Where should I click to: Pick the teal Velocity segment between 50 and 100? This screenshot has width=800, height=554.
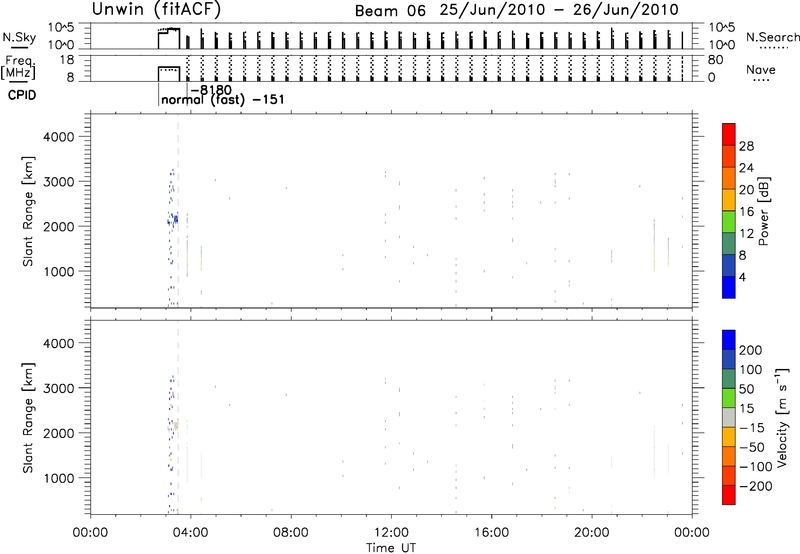coord(729,379)
